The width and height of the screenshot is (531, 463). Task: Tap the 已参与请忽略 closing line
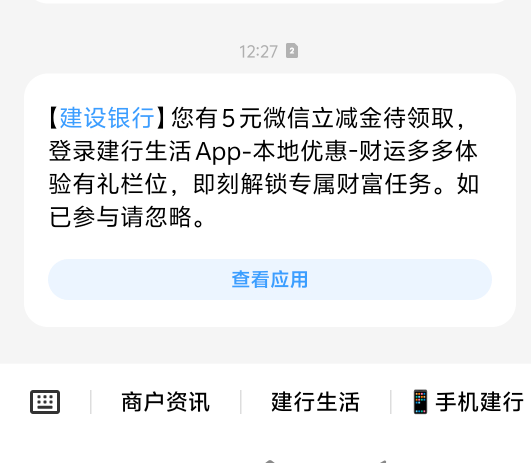pos(127,217)
